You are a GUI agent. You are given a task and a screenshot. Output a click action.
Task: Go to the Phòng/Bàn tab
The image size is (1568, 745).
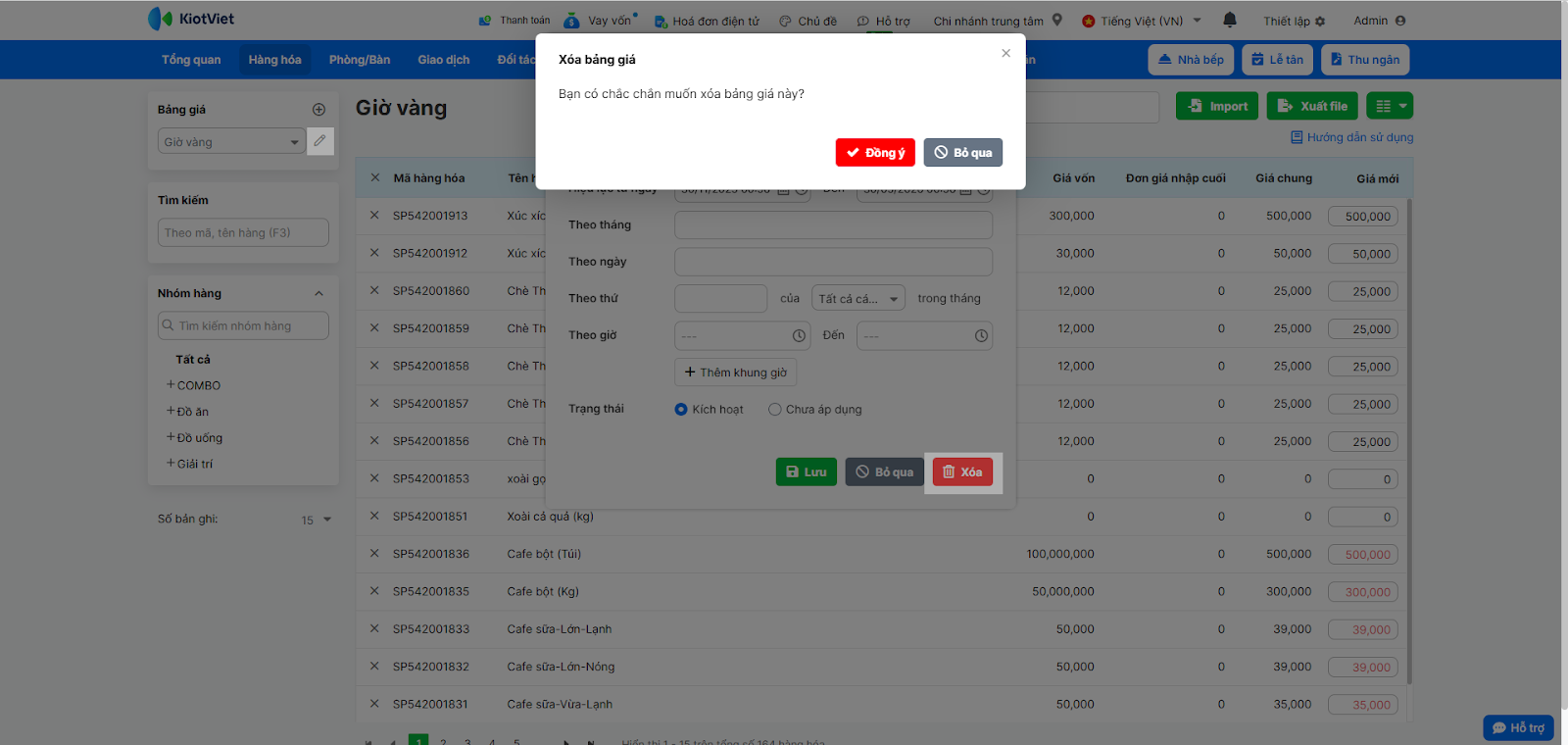360,60
